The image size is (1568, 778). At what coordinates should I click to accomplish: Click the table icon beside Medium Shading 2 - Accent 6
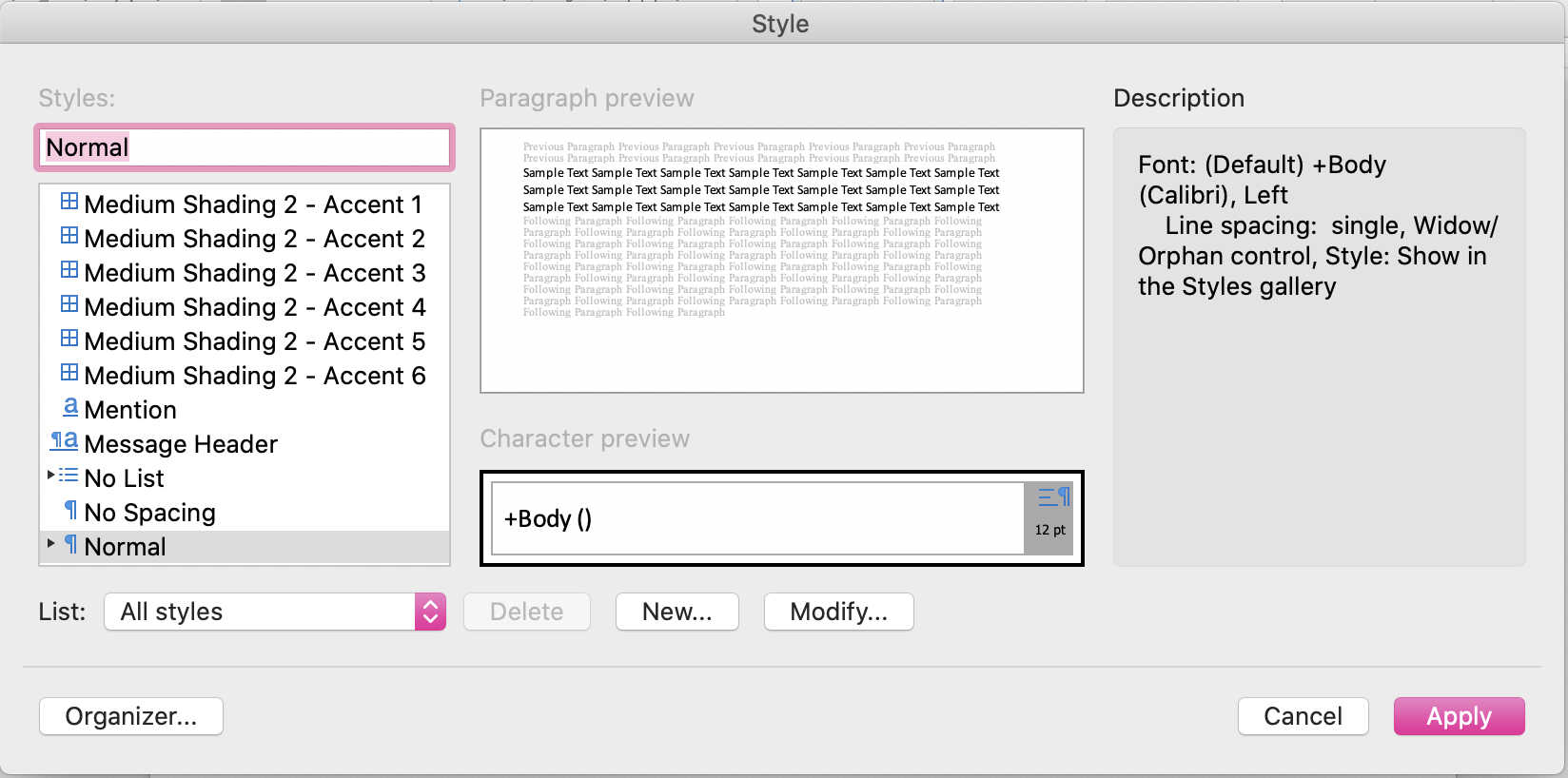pyautogui.click(x=69, y=373)
